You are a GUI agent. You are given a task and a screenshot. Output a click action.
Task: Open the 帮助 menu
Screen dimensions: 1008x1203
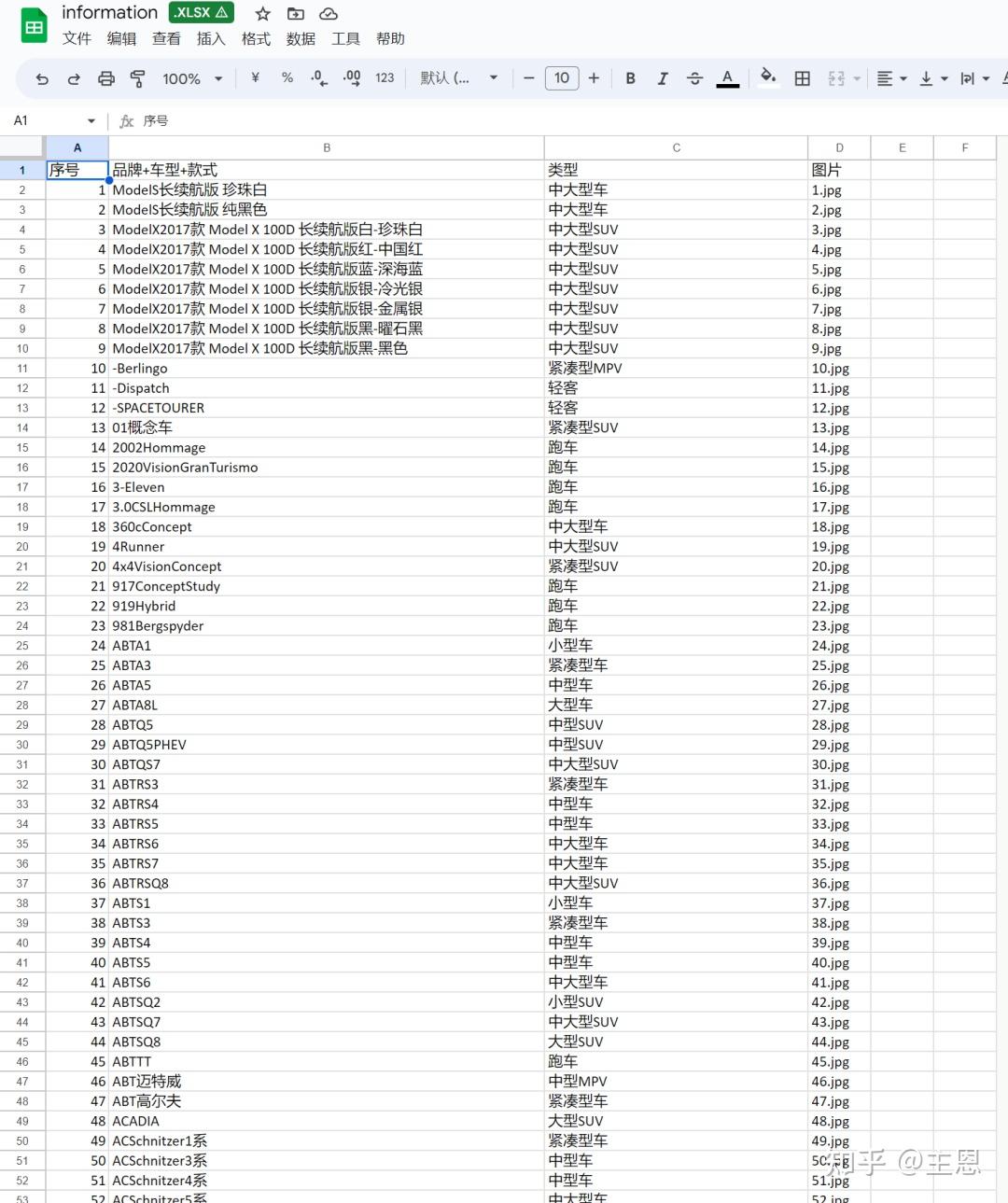click(390, 39)
